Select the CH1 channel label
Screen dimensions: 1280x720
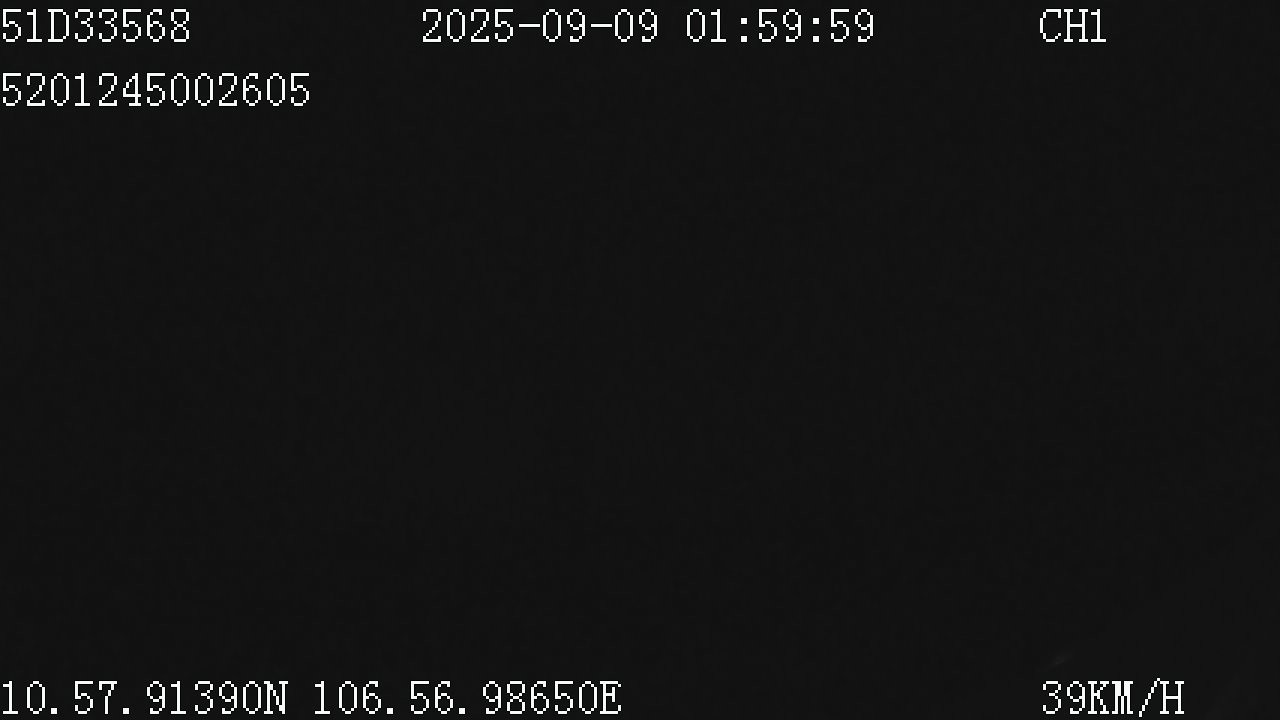[1072, 27]
